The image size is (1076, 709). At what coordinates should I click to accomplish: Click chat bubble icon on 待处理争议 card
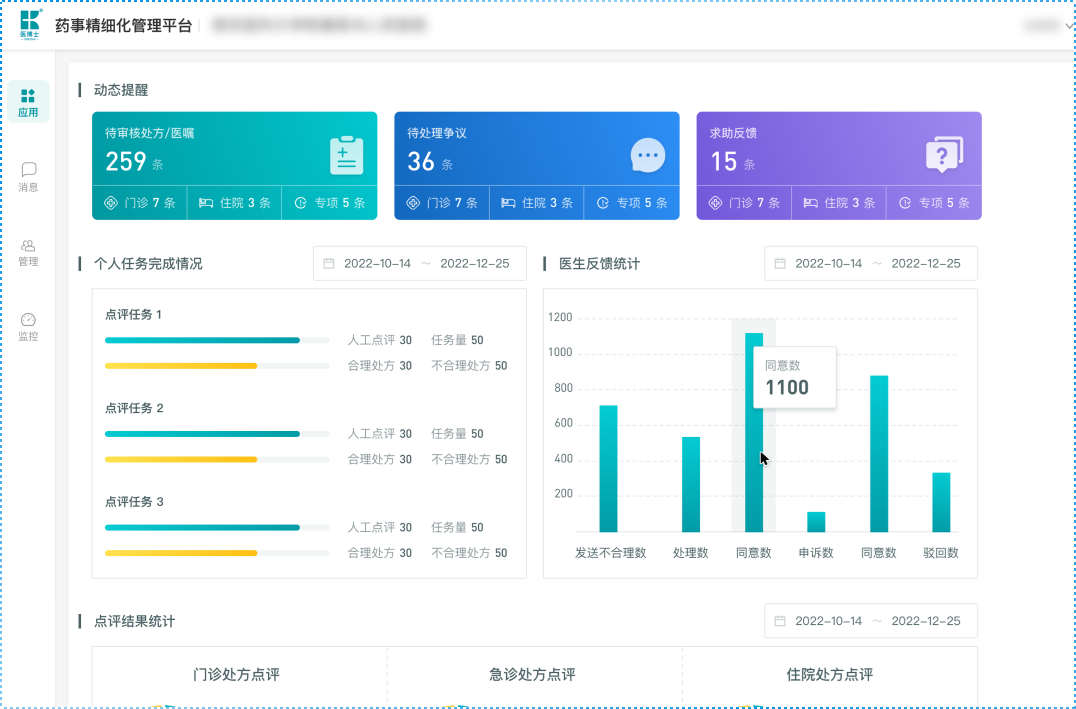tap(648, 155)
